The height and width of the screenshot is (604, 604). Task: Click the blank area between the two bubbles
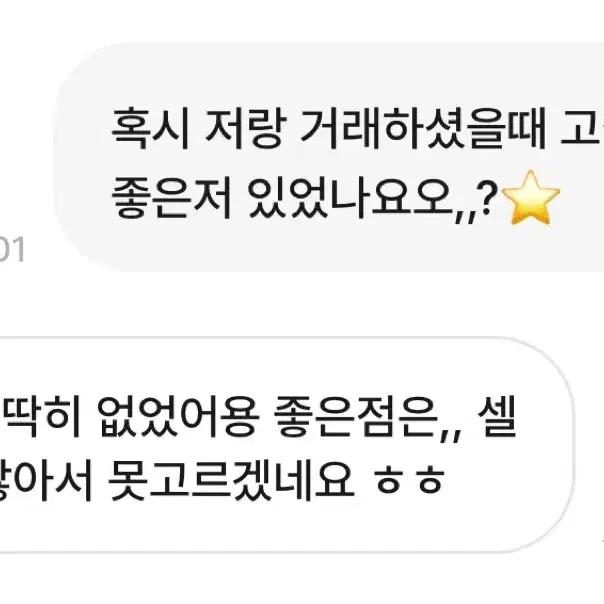click(302, 304)
